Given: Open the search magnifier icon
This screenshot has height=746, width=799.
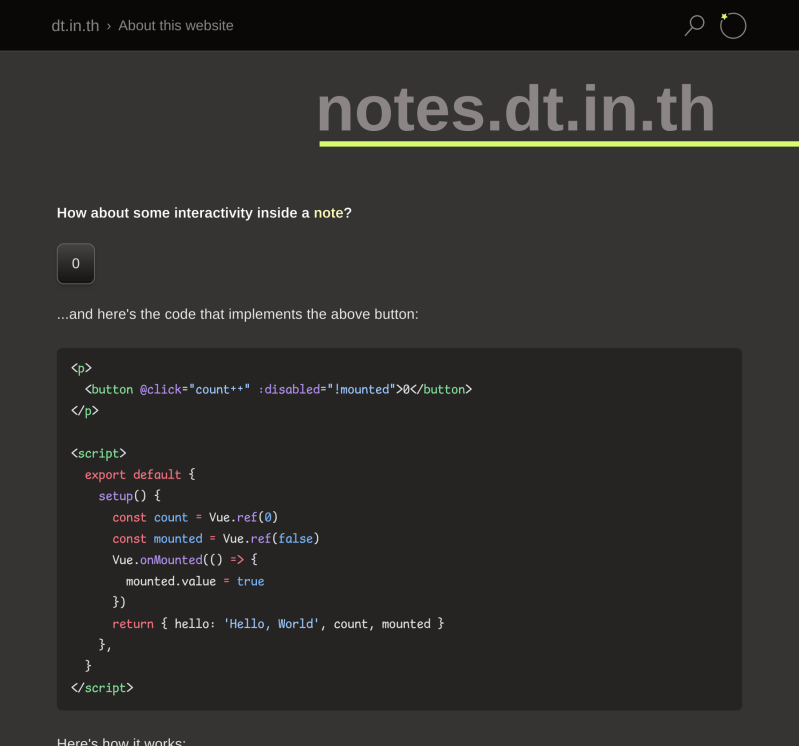Looking at the screenshot, I should pyautogui.click(x=694, y=25).
